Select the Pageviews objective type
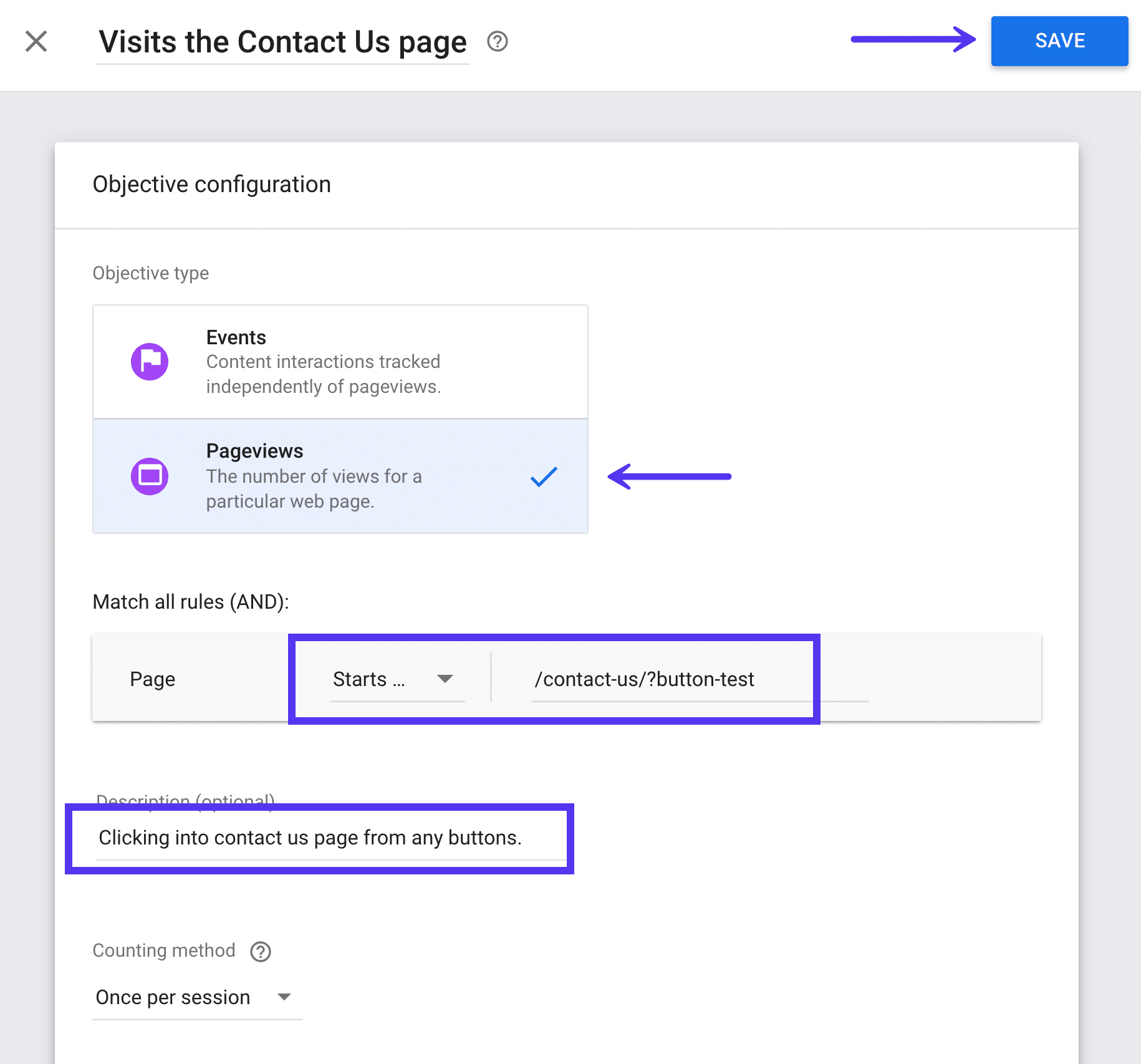Screen dimensions: 1141x1064 click(x=340, y=475)
